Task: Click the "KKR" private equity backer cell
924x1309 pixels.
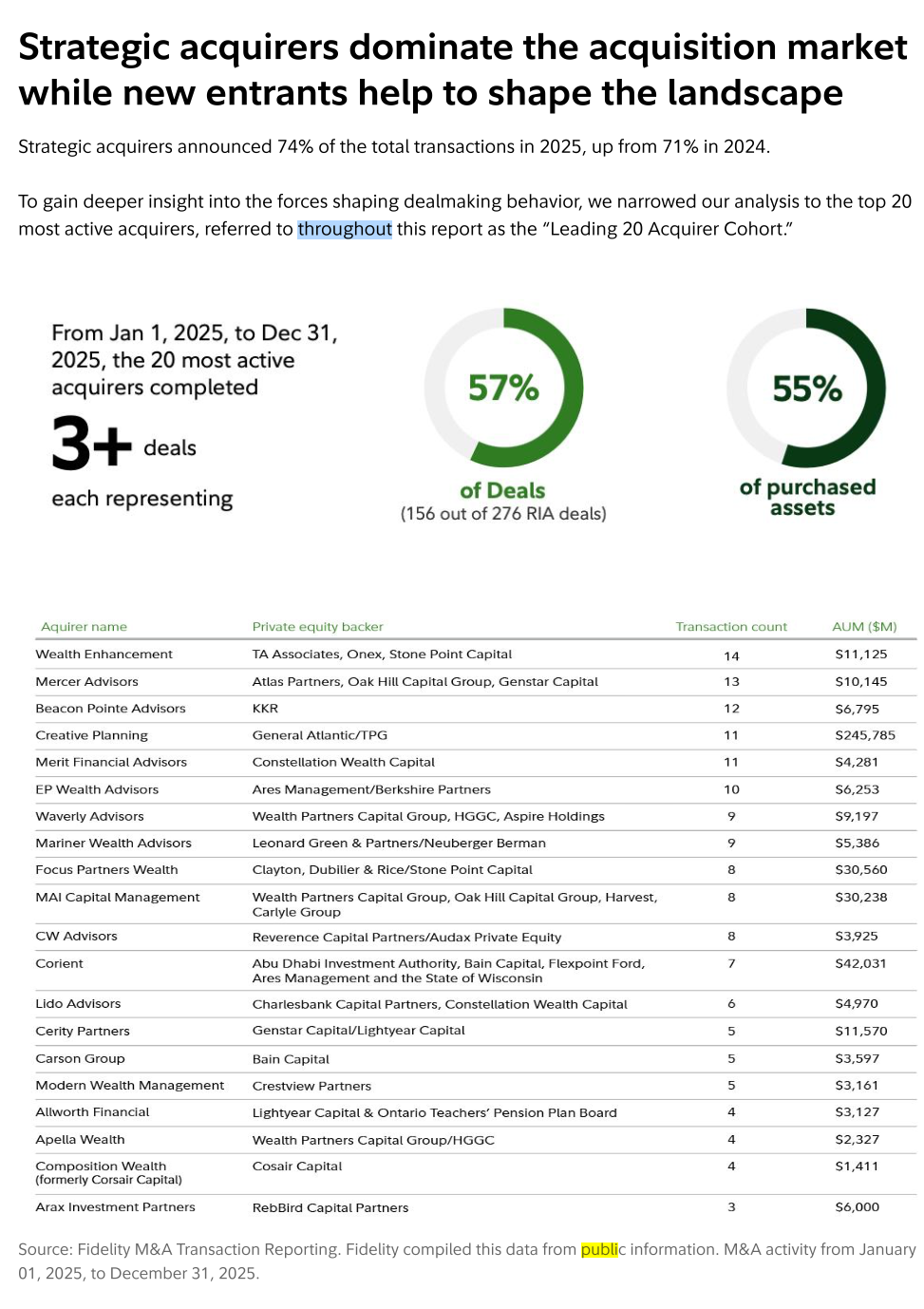Action: (x=265, y=709)
